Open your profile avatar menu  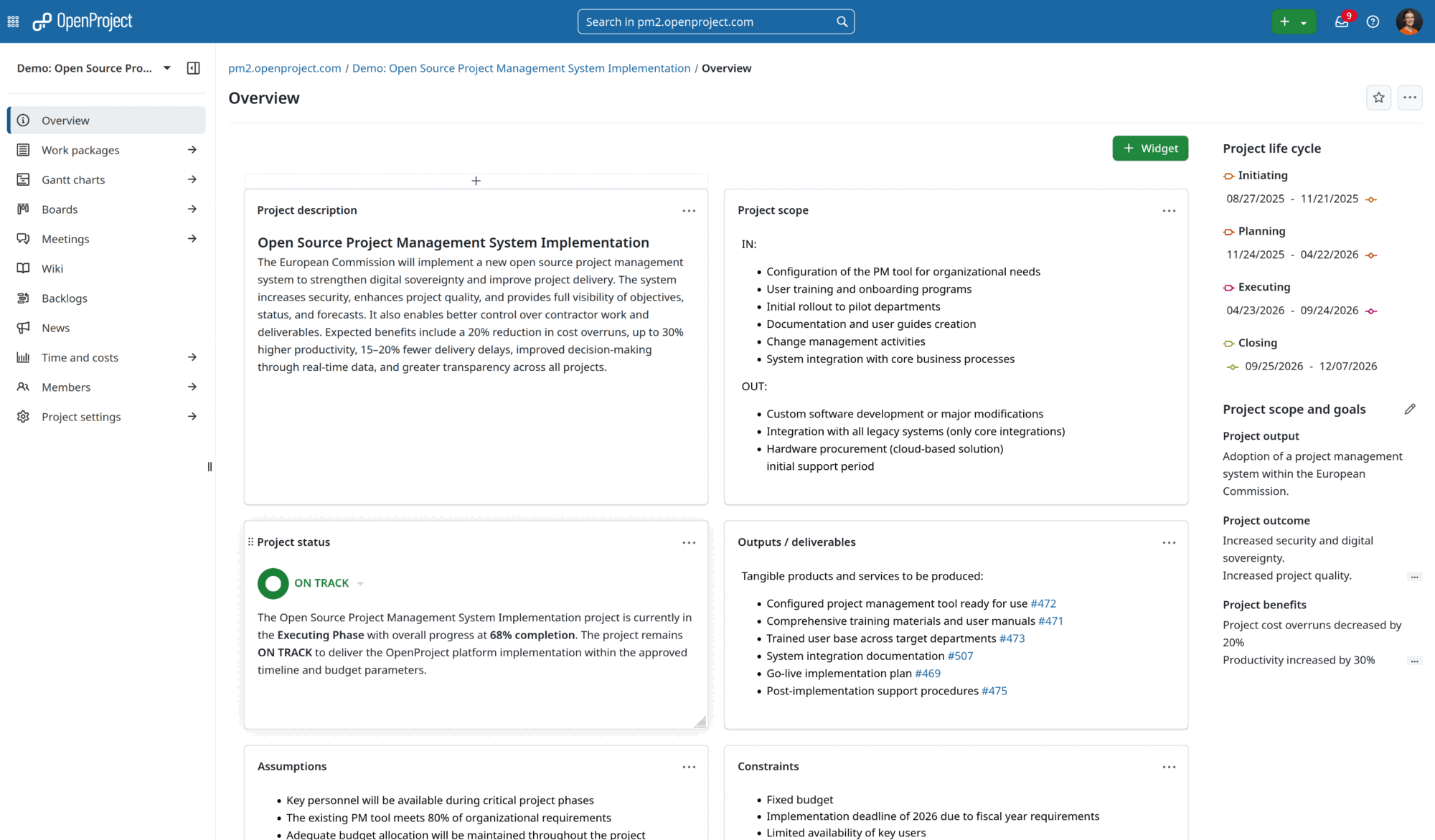1409,22
